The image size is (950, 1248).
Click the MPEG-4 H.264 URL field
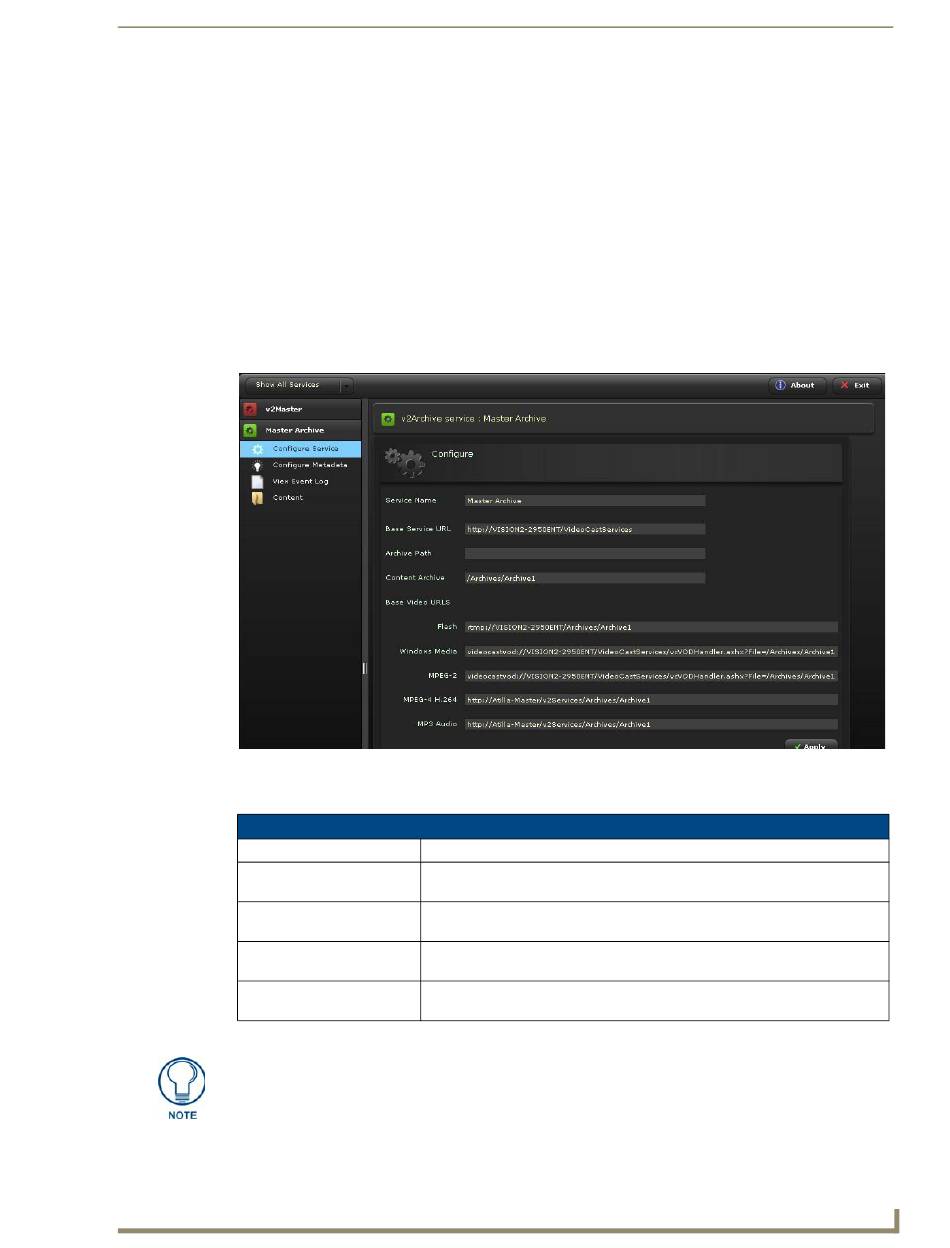click(651, 700)
